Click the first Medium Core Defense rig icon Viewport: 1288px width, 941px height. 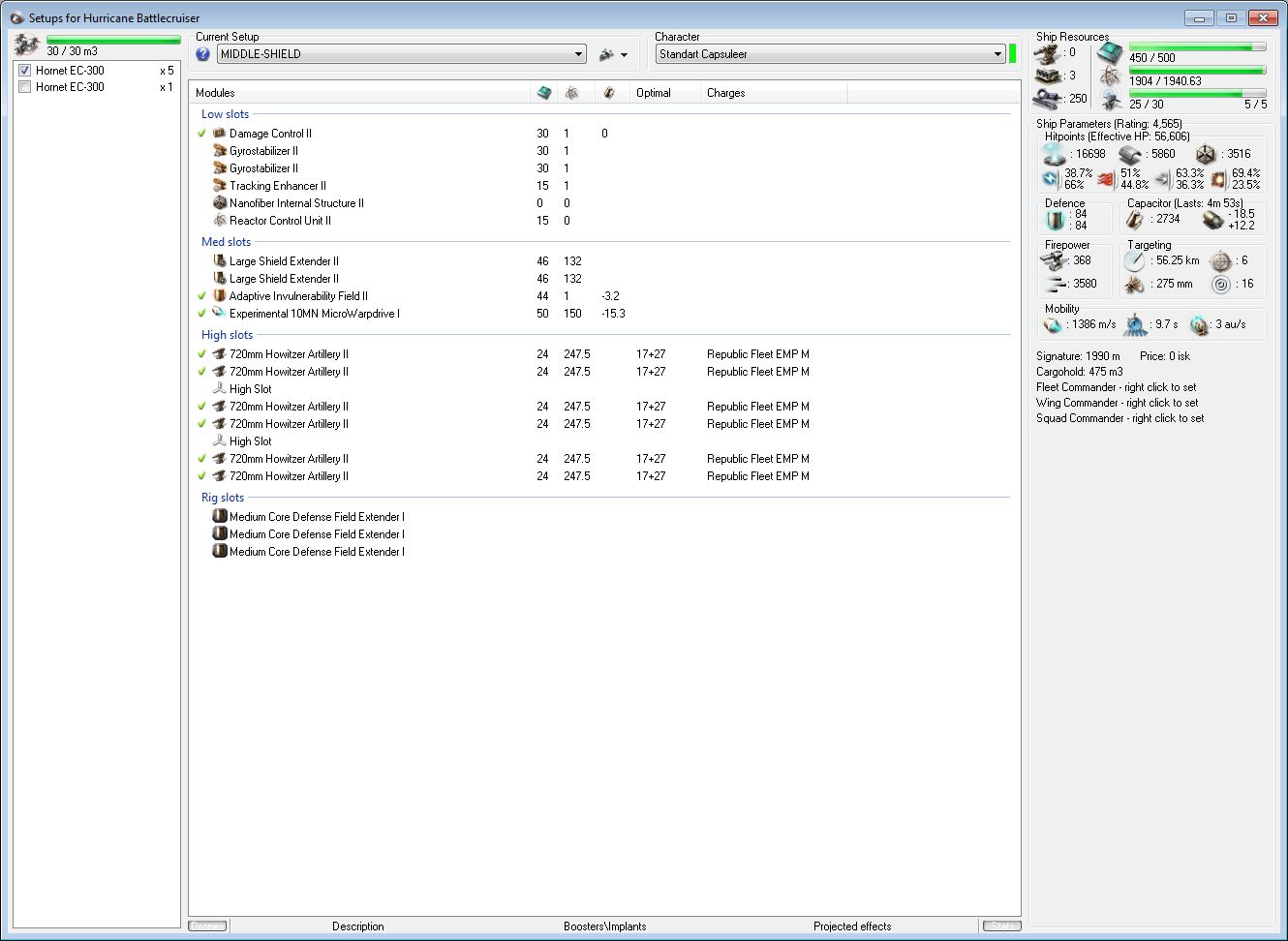tap(220, 517)
